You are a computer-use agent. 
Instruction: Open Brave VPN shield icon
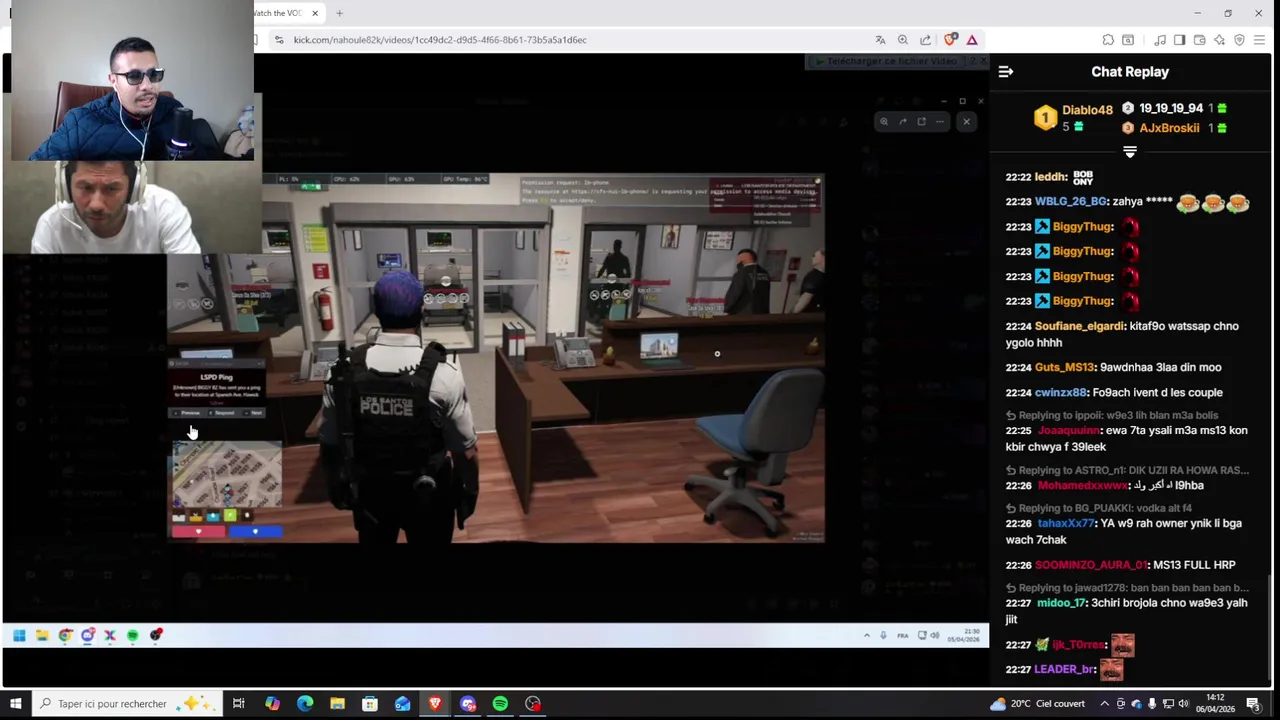[x=1239, y=40]
